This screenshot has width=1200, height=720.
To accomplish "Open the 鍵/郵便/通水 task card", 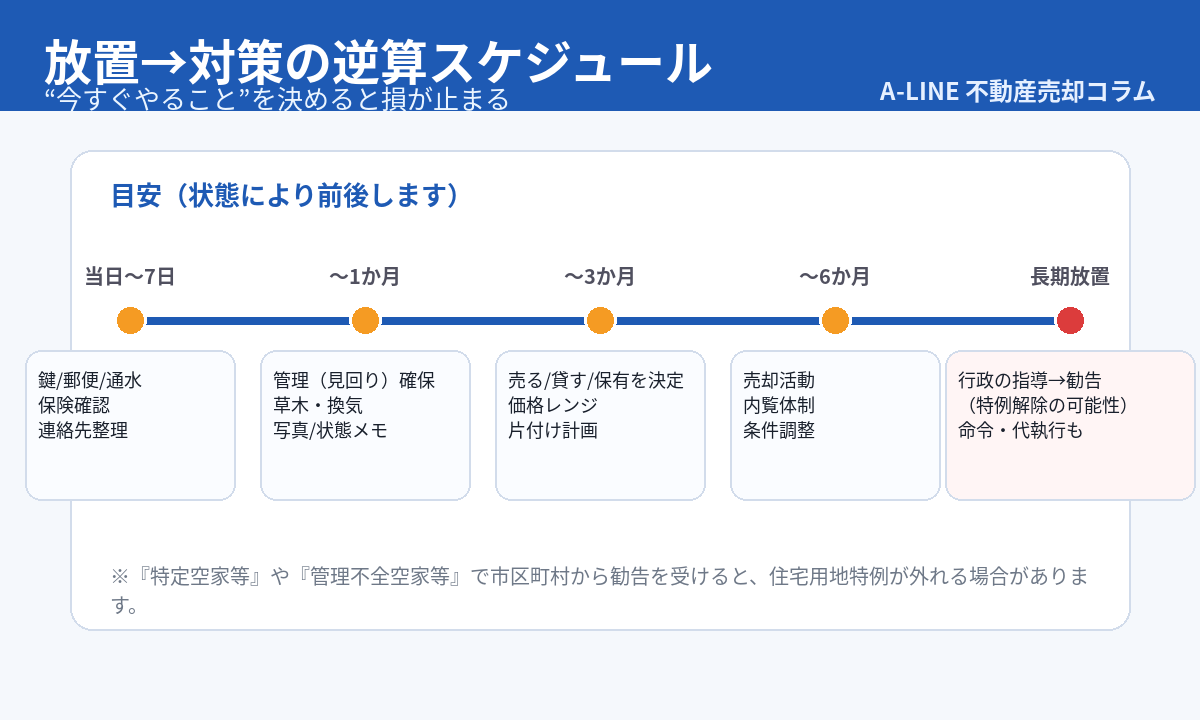I will 130,425.
